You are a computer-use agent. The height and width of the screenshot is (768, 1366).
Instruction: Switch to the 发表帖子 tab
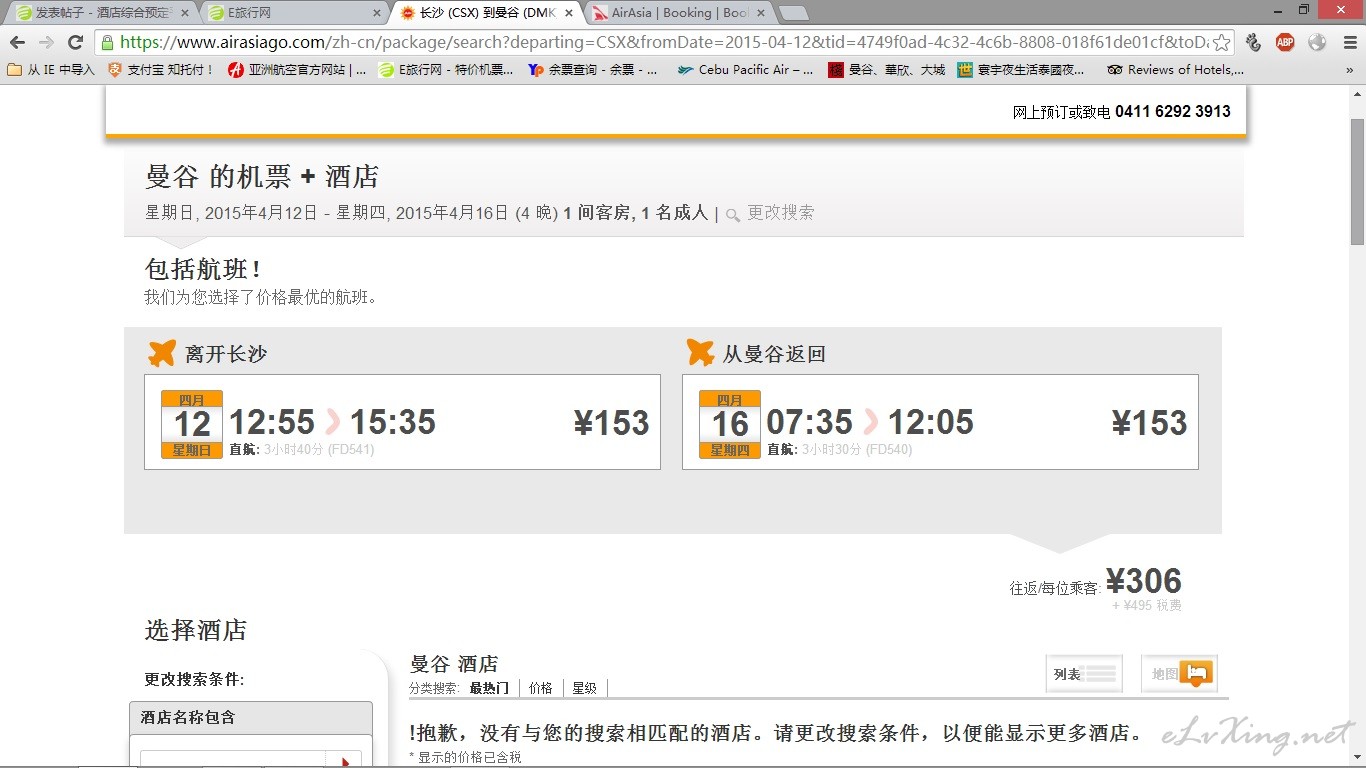100,13
